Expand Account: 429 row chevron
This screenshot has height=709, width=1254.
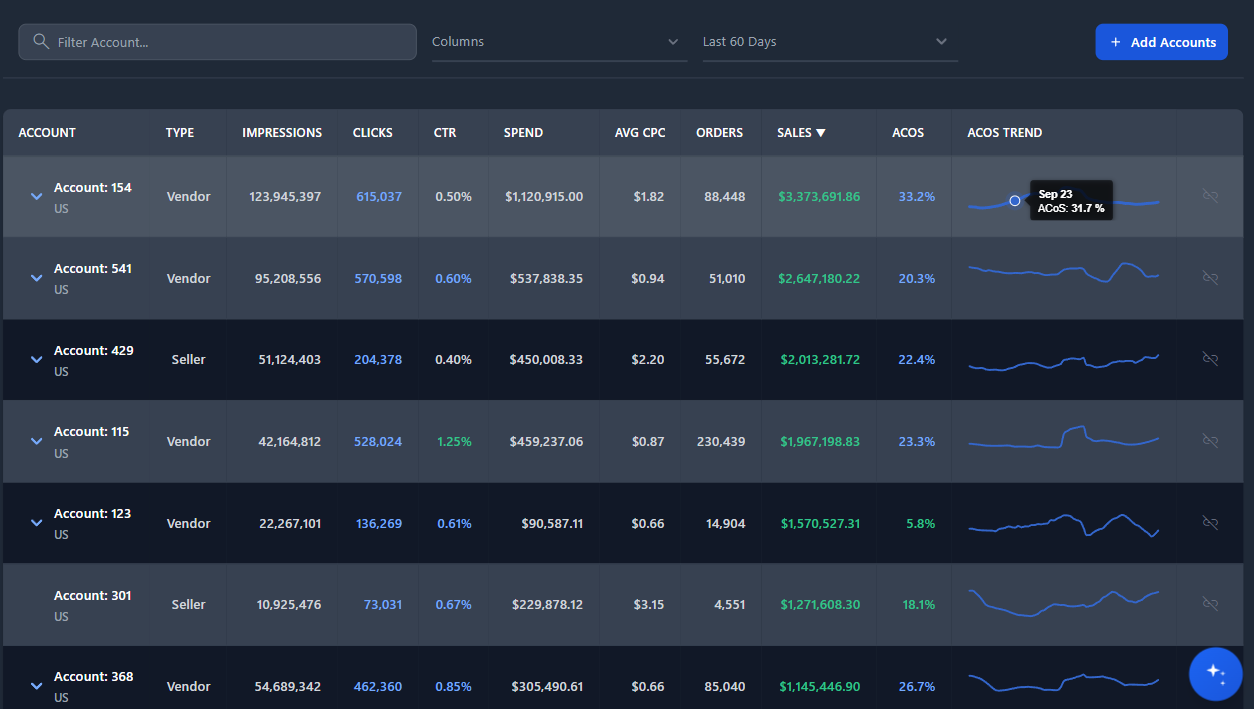point(37,360)
